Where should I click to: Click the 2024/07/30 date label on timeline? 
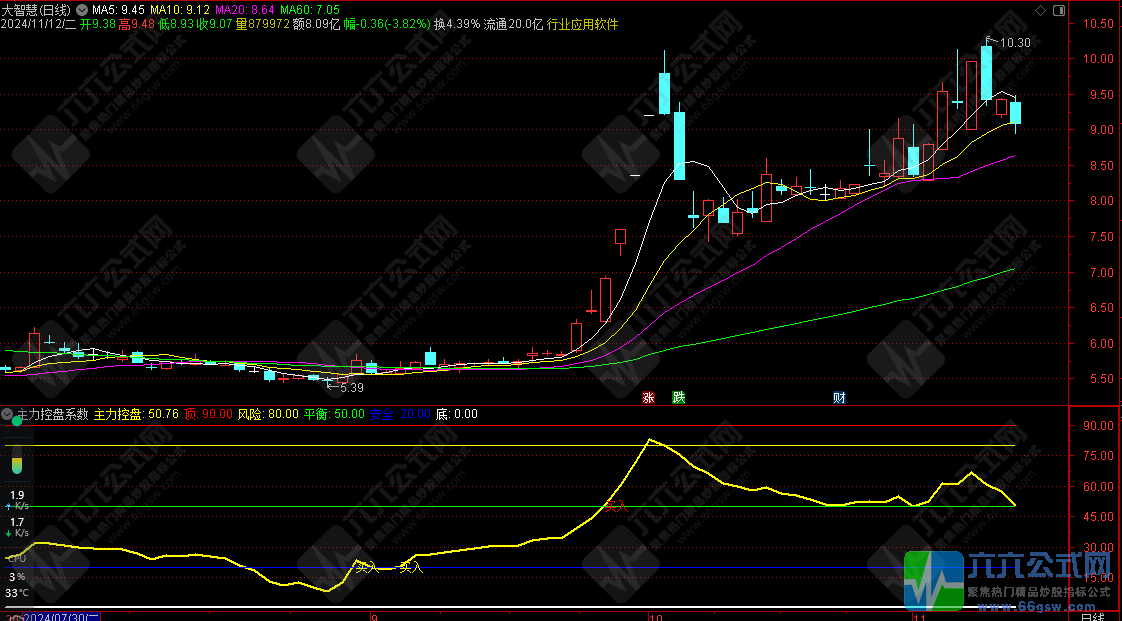tap(62, 616)
